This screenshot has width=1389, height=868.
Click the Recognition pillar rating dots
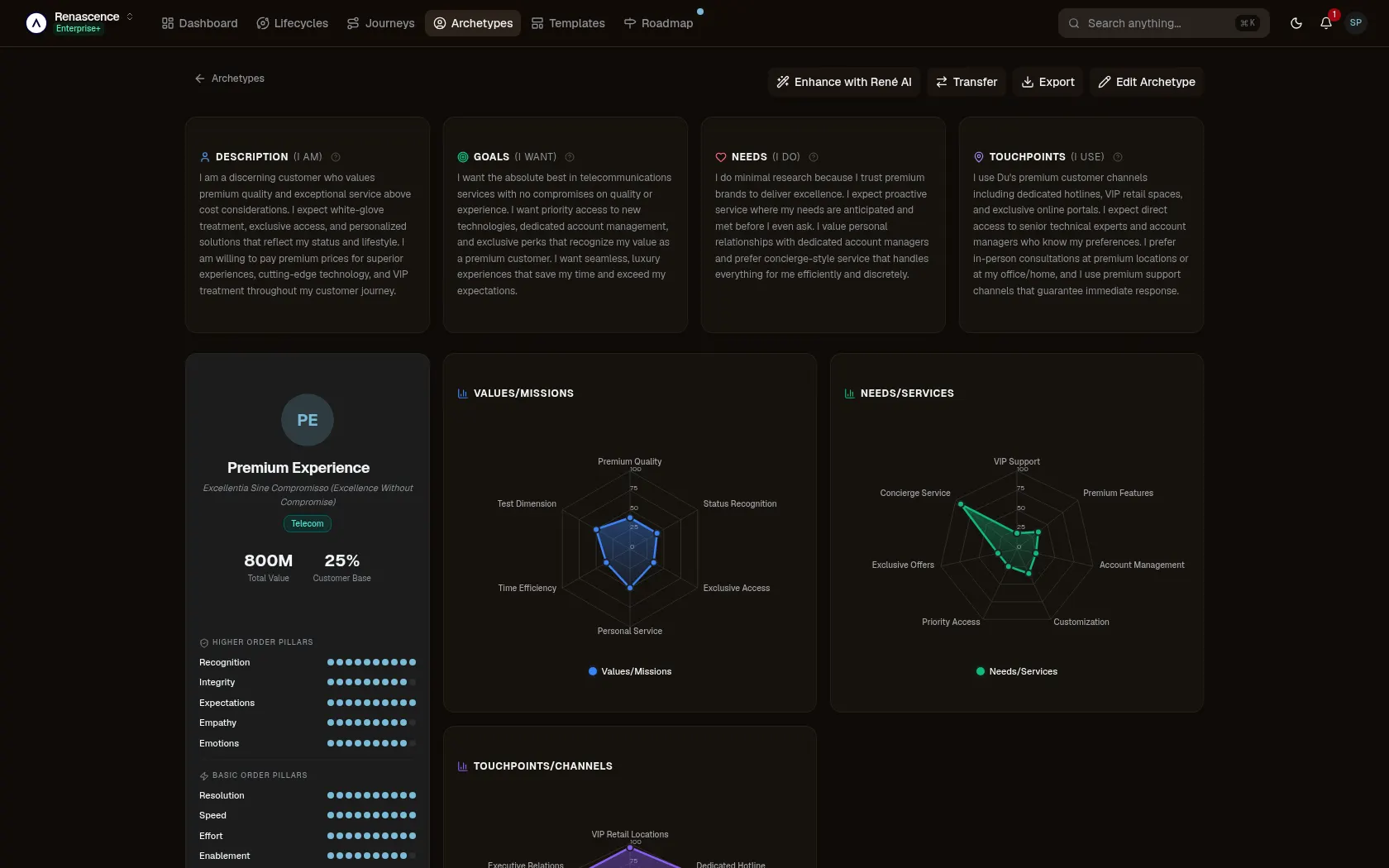point(371,662)
